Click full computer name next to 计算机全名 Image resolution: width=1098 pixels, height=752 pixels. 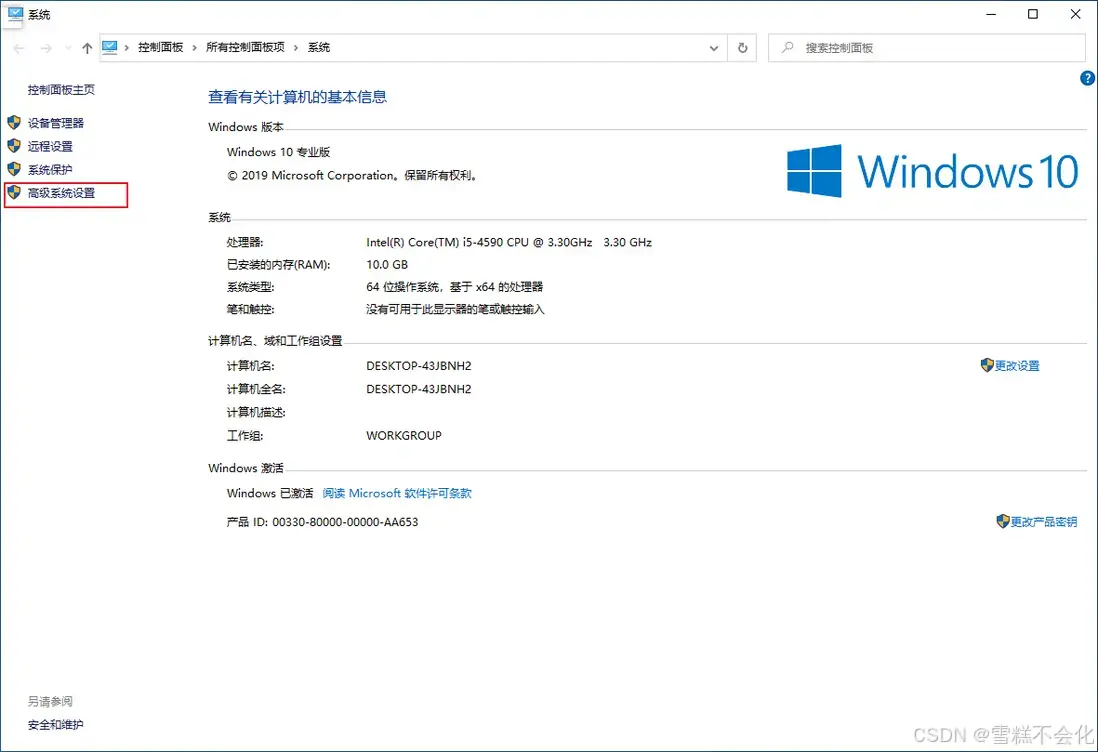(x=419, y=389)
